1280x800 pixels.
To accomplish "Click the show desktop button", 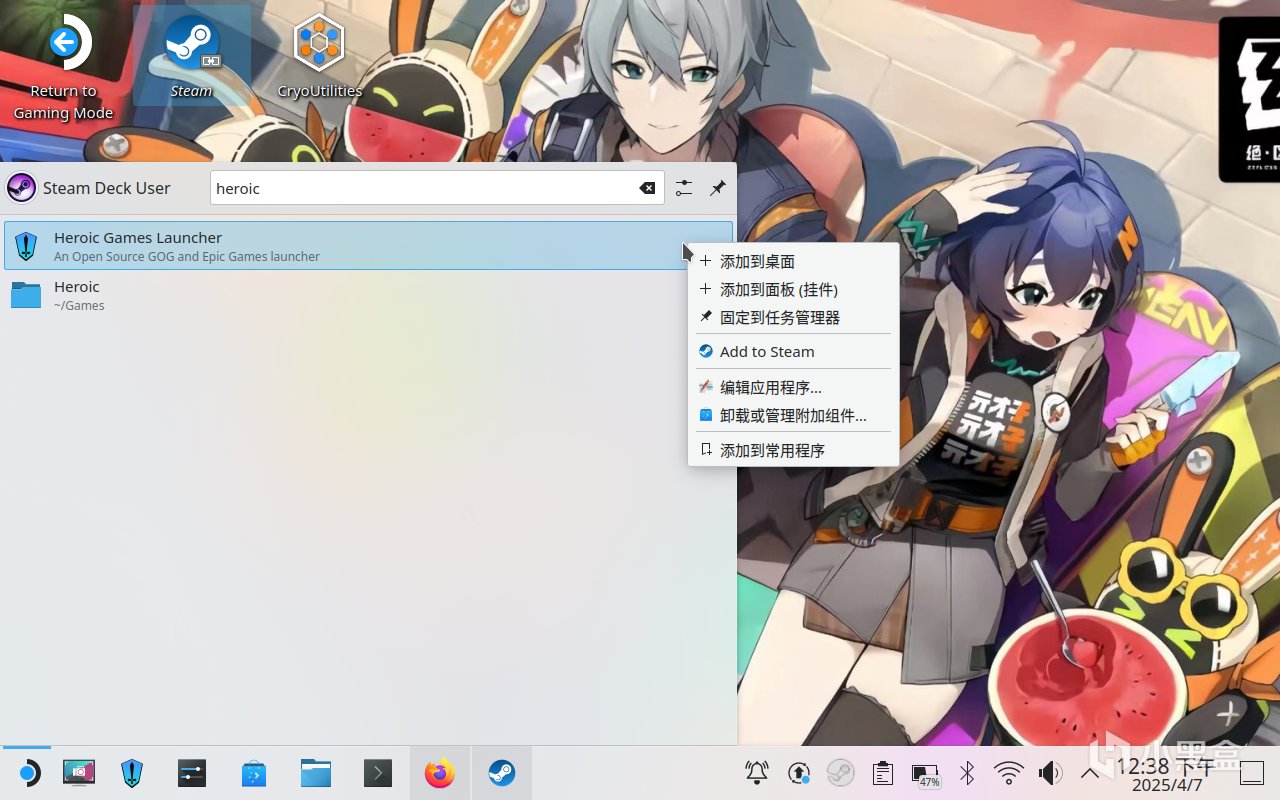I will pos(1253,773).
